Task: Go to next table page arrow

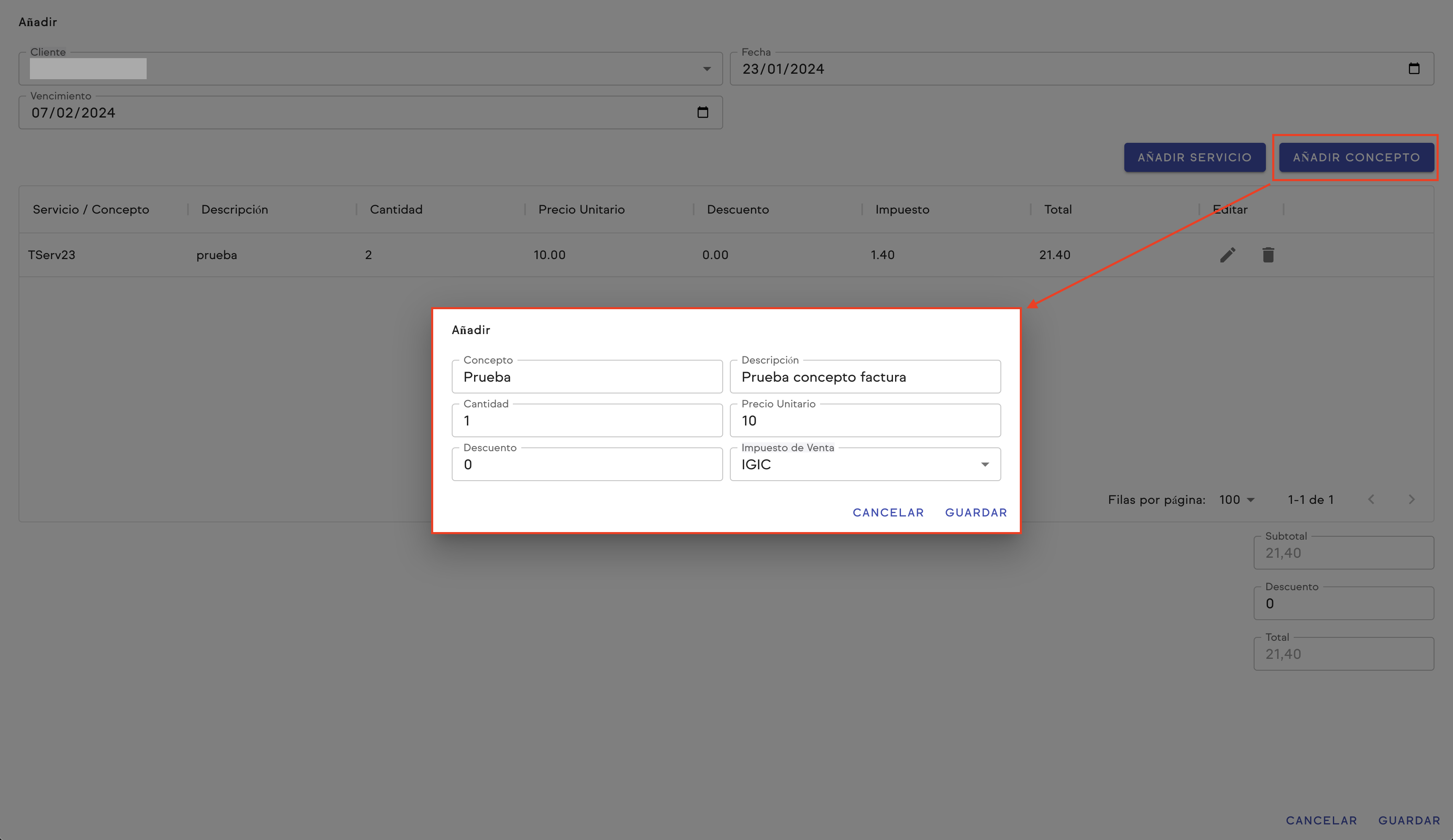Action: click(1411, 499)
